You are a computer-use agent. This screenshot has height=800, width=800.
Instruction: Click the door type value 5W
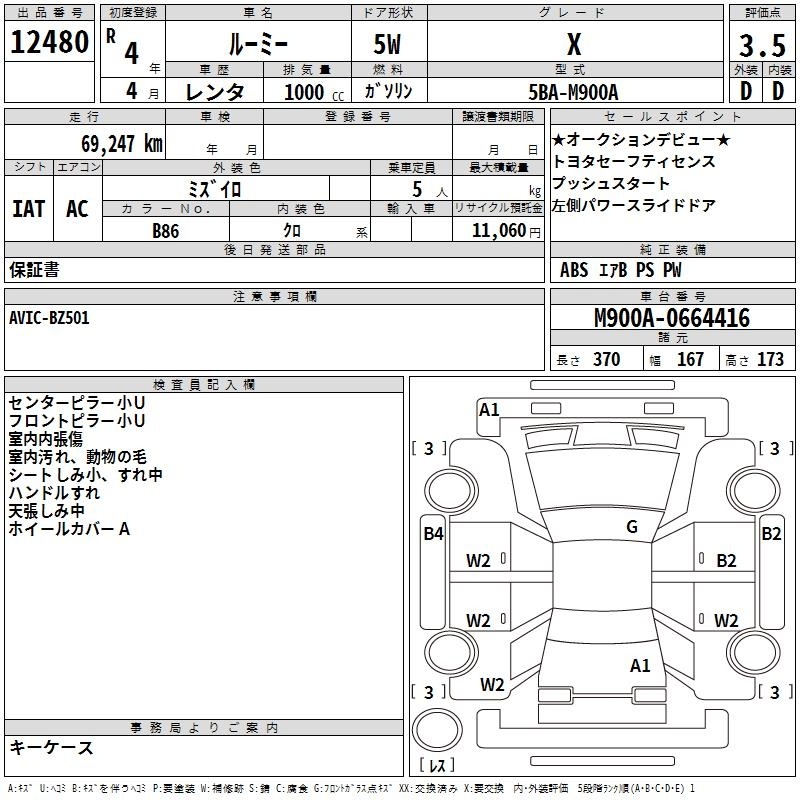pos(387,44)
